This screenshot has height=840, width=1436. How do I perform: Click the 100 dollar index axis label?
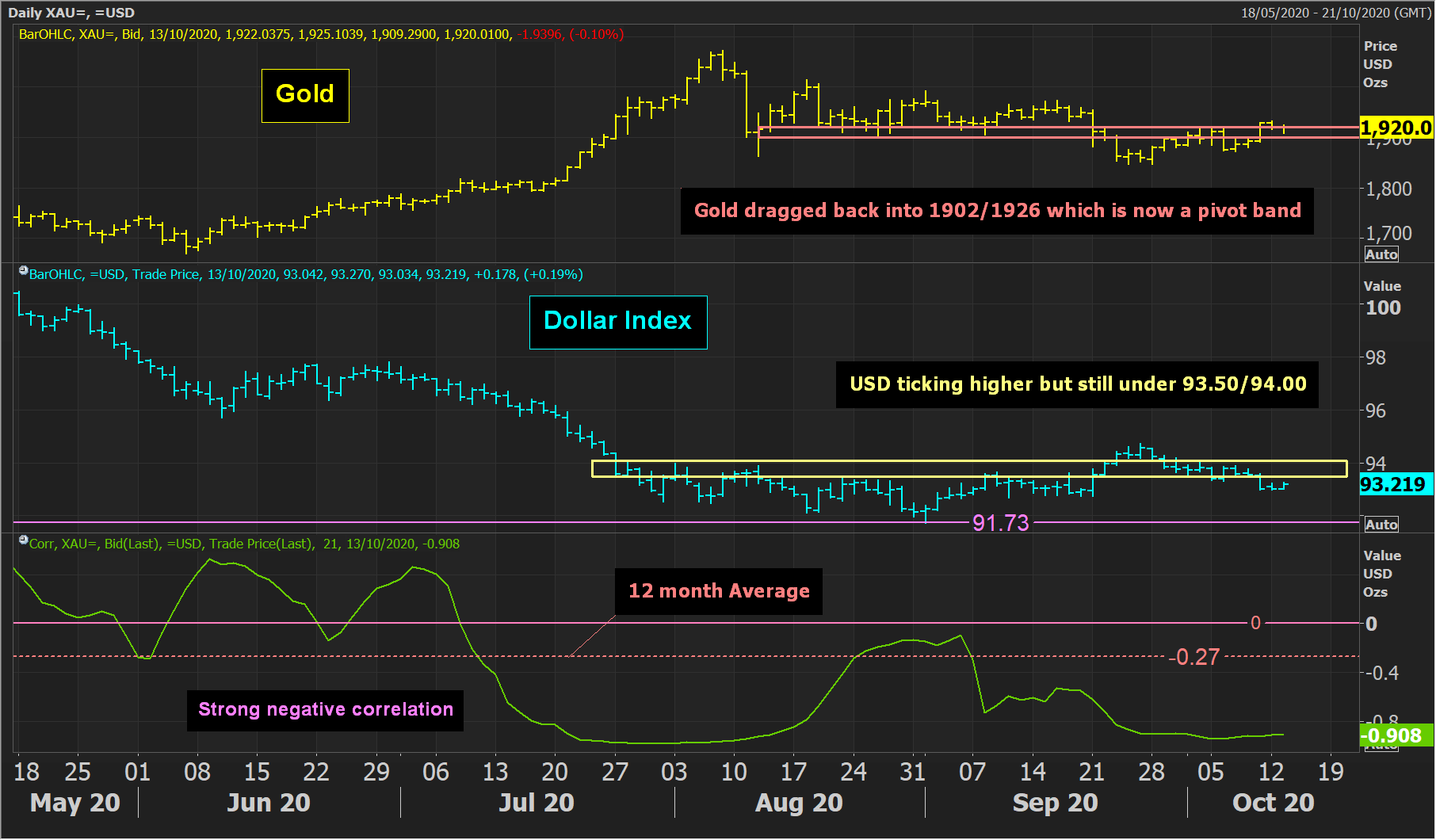pos(1383,308)
